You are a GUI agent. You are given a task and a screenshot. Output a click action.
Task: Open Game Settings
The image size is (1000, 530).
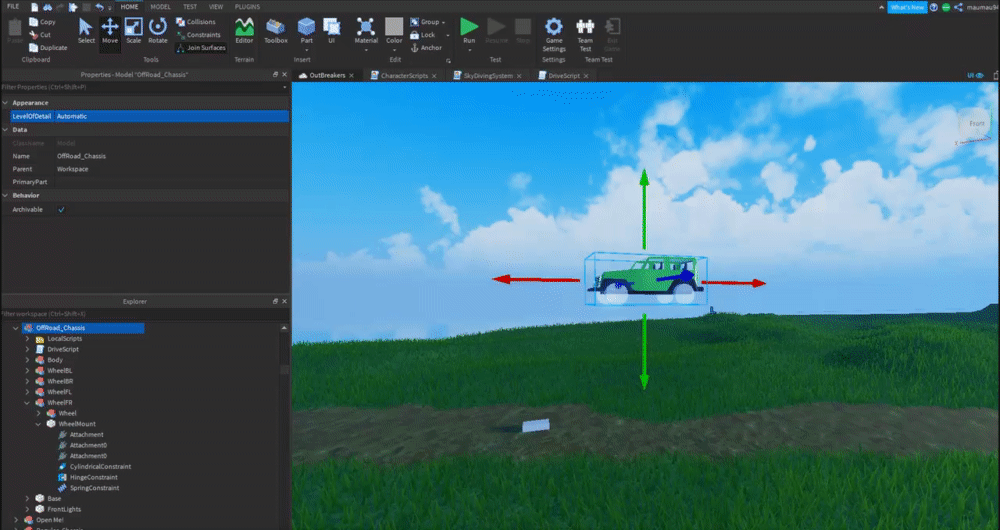(554, 35)
